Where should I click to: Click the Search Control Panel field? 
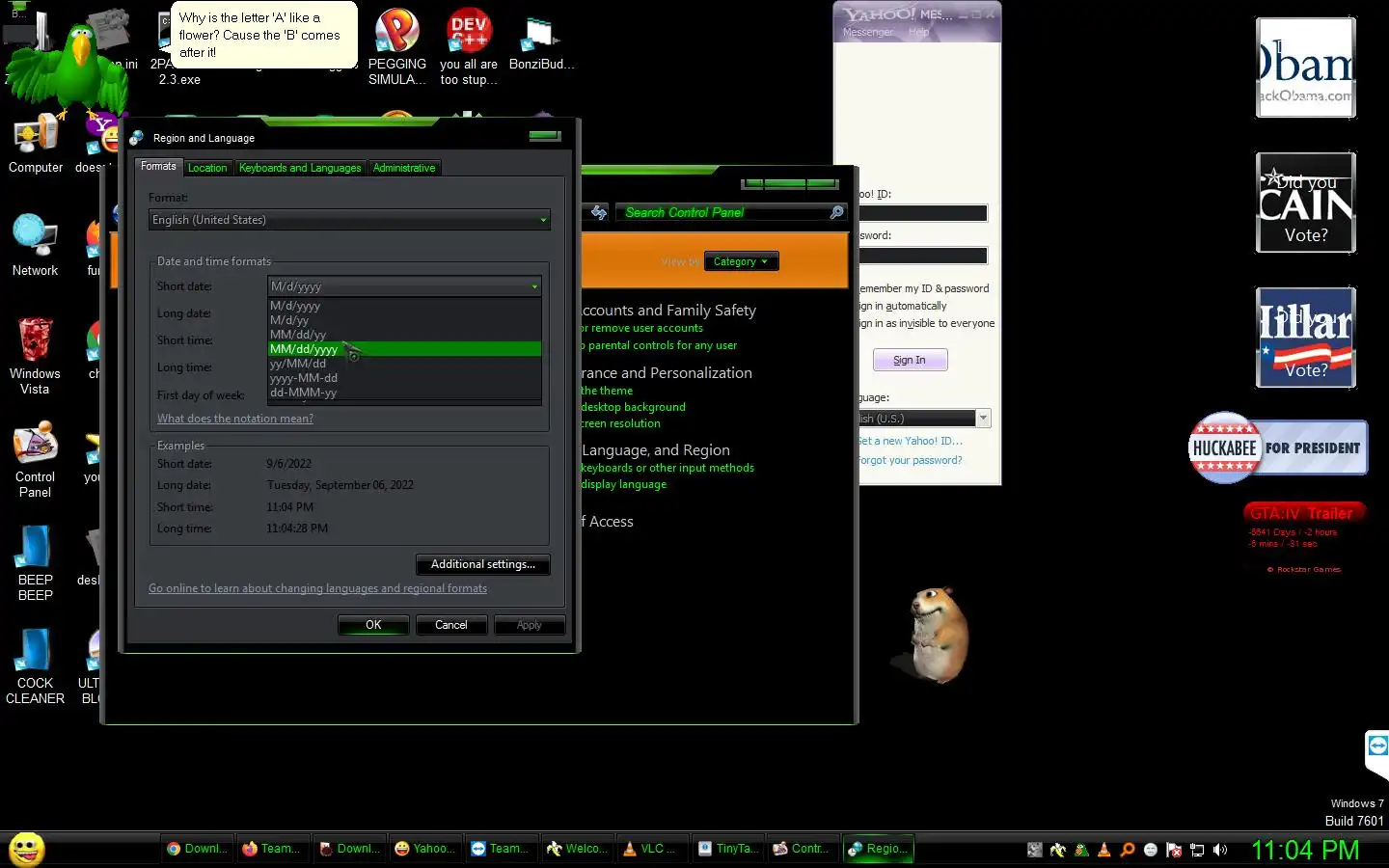tap(723, 212)
